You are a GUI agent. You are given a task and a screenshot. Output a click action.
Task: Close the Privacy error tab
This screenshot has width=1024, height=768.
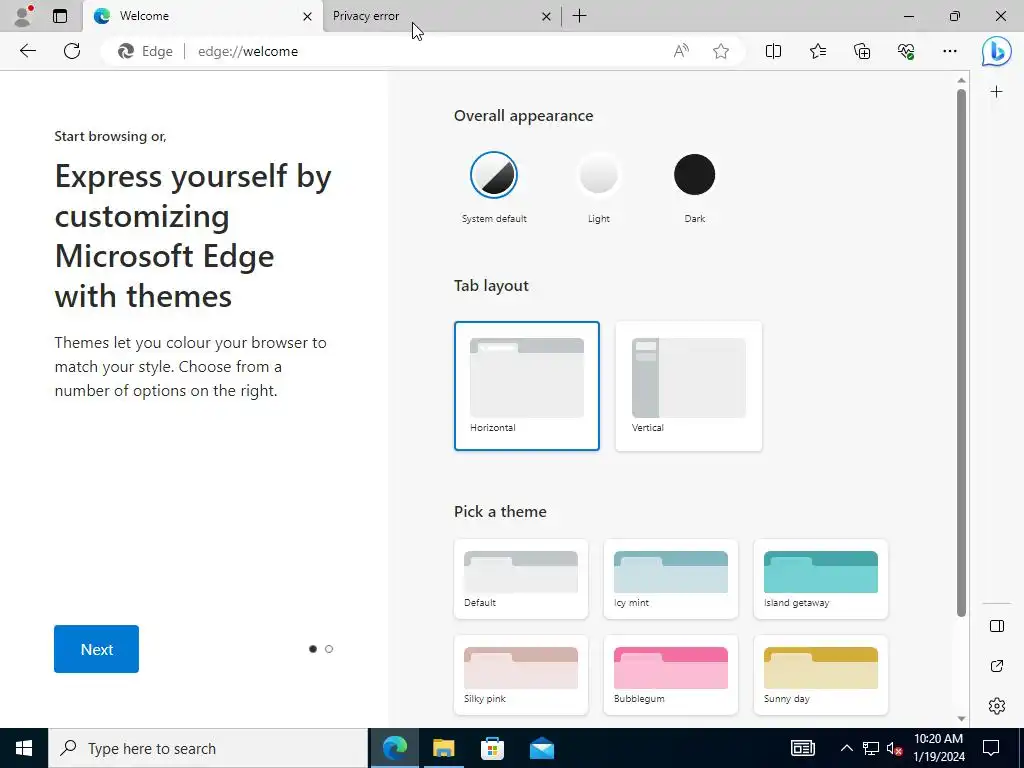point(546,16)
